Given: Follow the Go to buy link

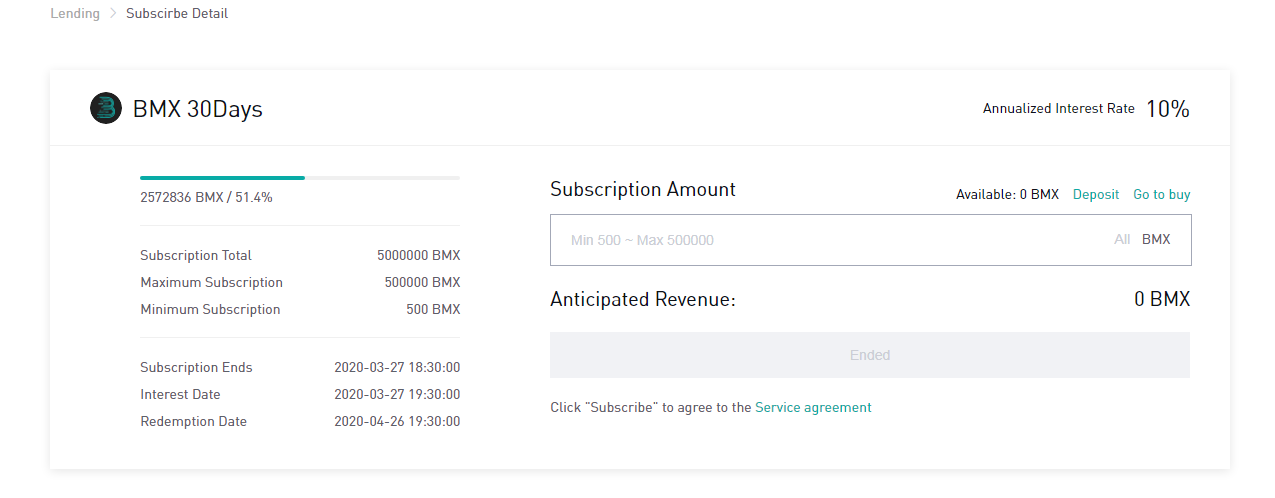Looking at the screenshot, I should pyautogui.click(x=1161, y=195).
